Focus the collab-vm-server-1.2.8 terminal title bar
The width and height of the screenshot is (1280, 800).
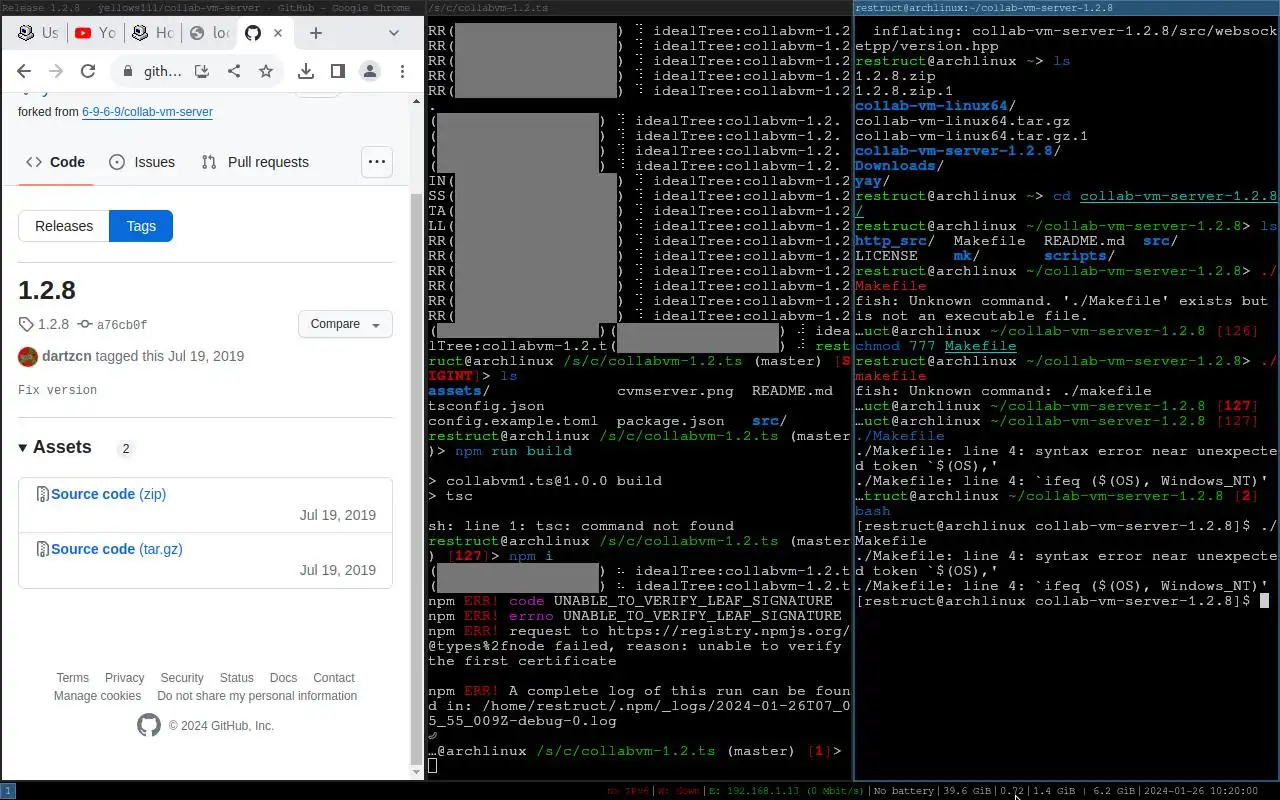1066,7
